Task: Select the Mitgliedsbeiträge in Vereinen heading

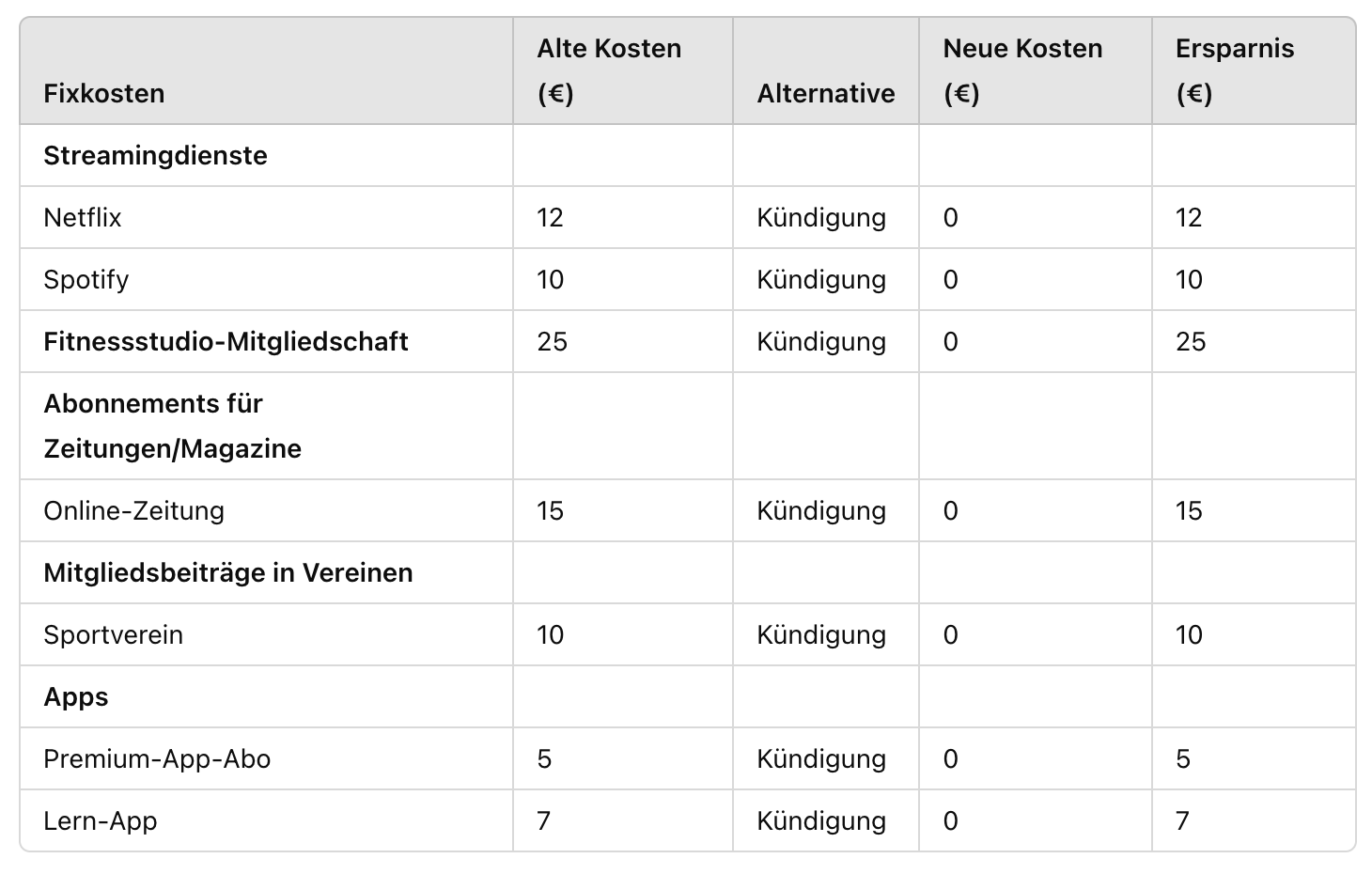Action: [x=227, y=572]
